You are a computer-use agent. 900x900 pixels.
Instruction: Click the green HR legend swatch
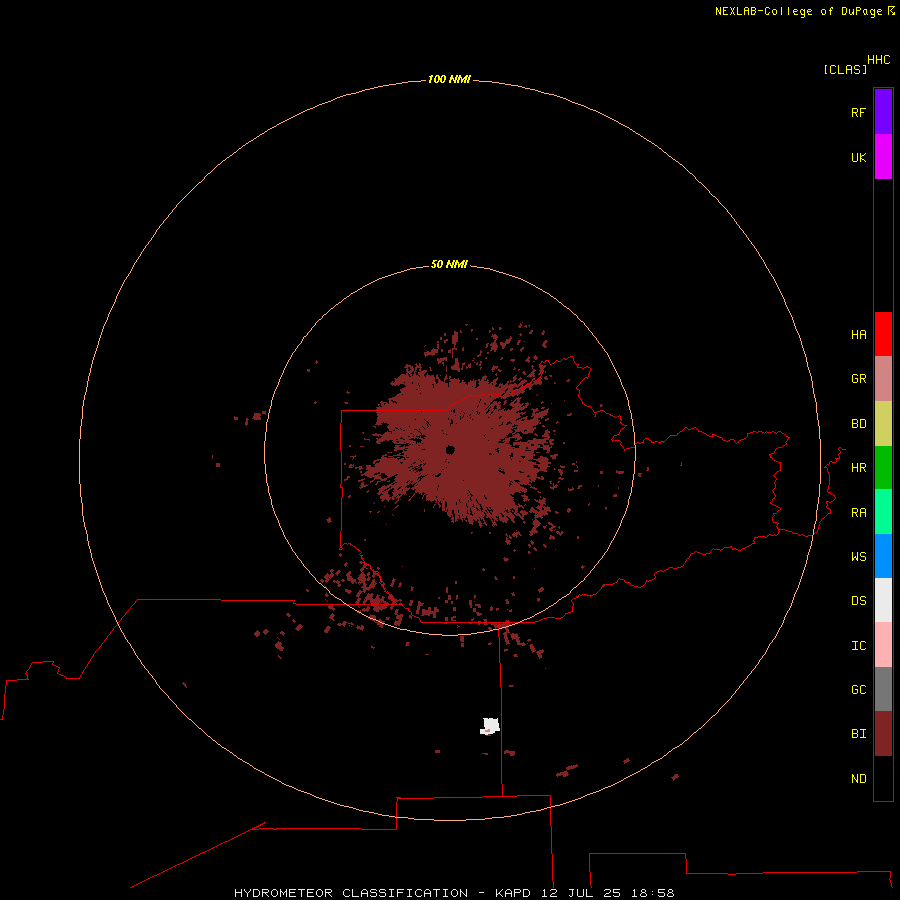click(x=883, y=468)
